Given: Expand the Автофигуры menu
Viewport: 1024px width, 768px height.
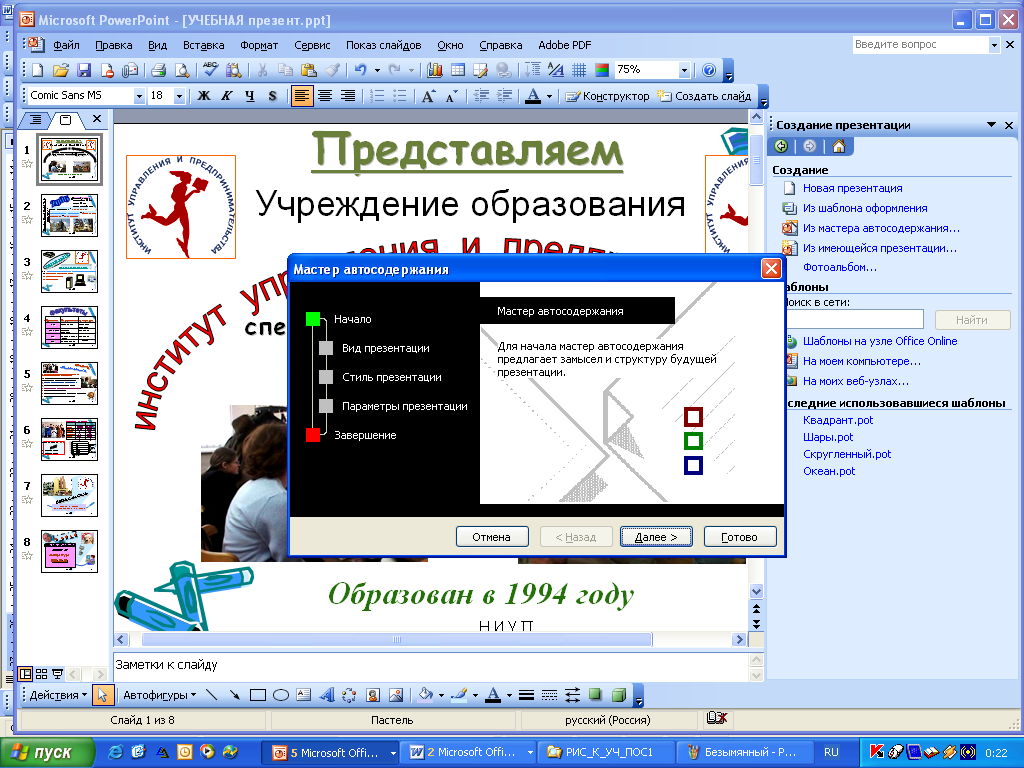Looking at the screenshot, I should pos(159,695).
